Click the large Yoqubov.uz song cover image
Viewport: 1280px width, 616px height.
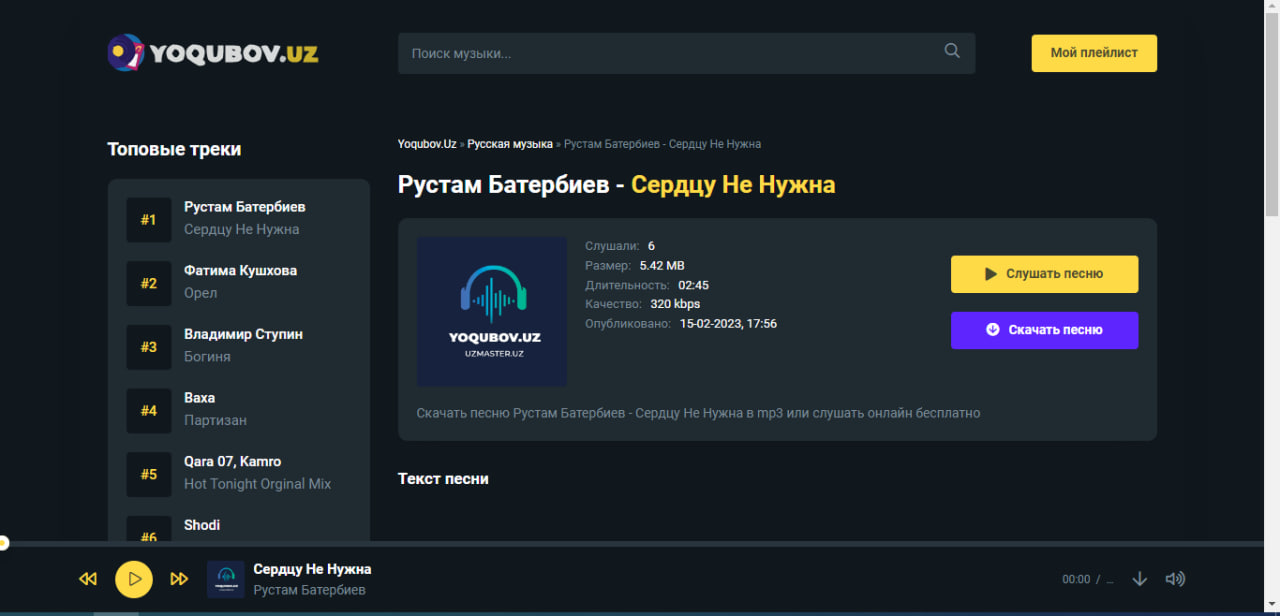point(492,312)
